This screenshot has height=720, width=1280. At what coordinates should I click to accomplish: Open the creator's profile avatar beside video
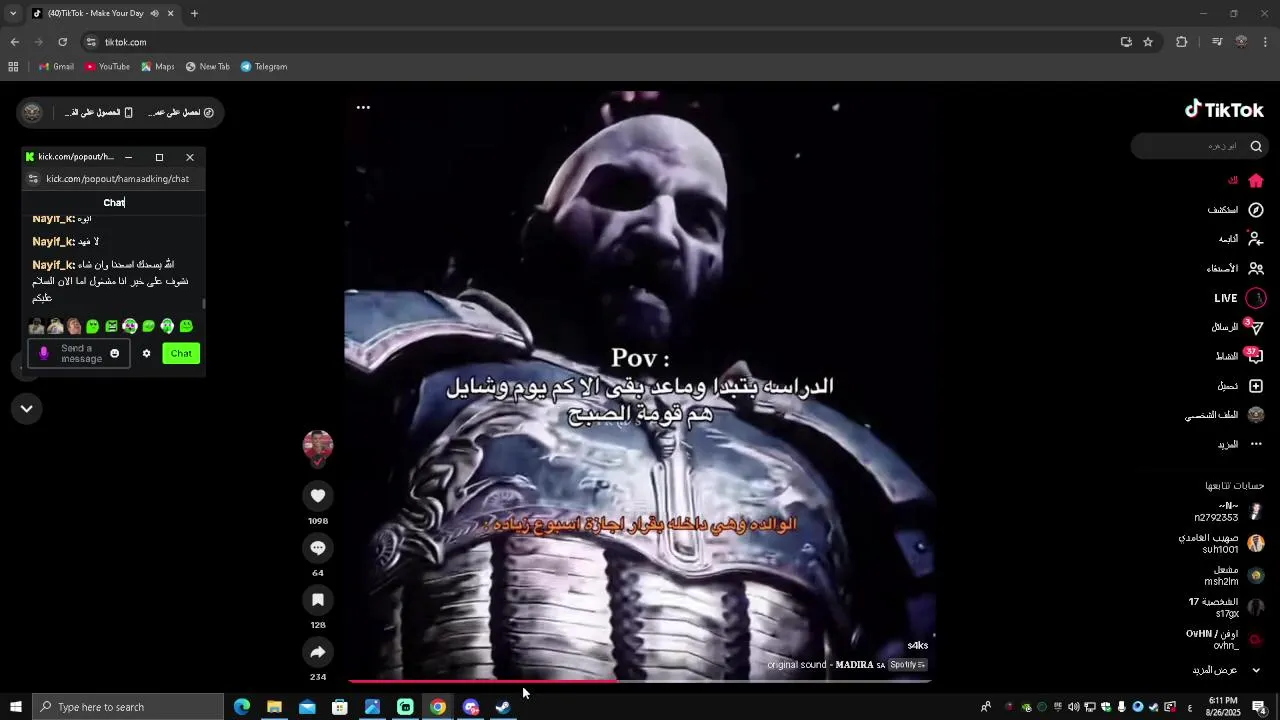tap(318, 445)
